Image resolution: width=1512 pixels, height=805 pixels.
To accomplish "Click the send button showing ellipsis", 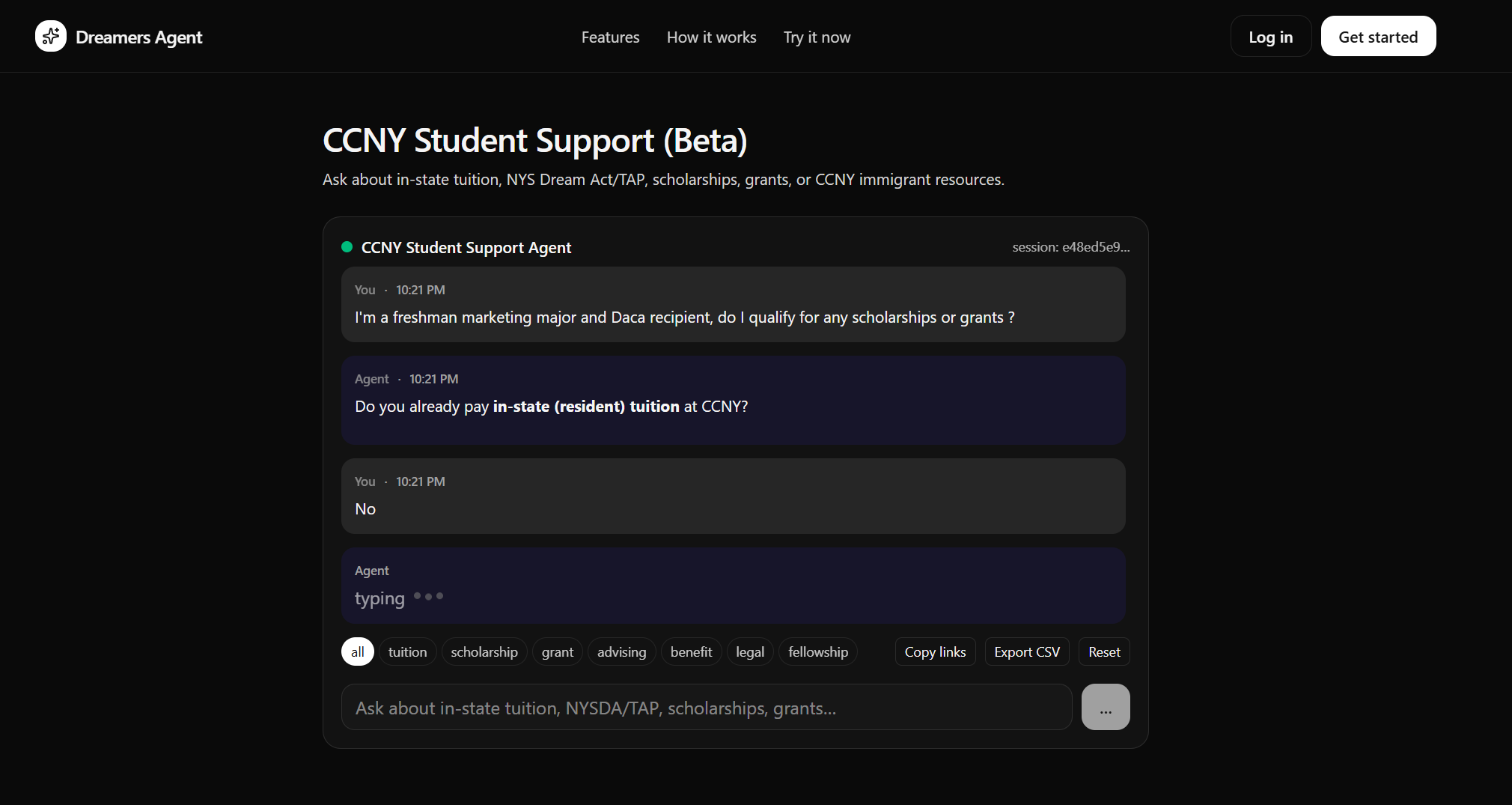I will coord(1106,708).
